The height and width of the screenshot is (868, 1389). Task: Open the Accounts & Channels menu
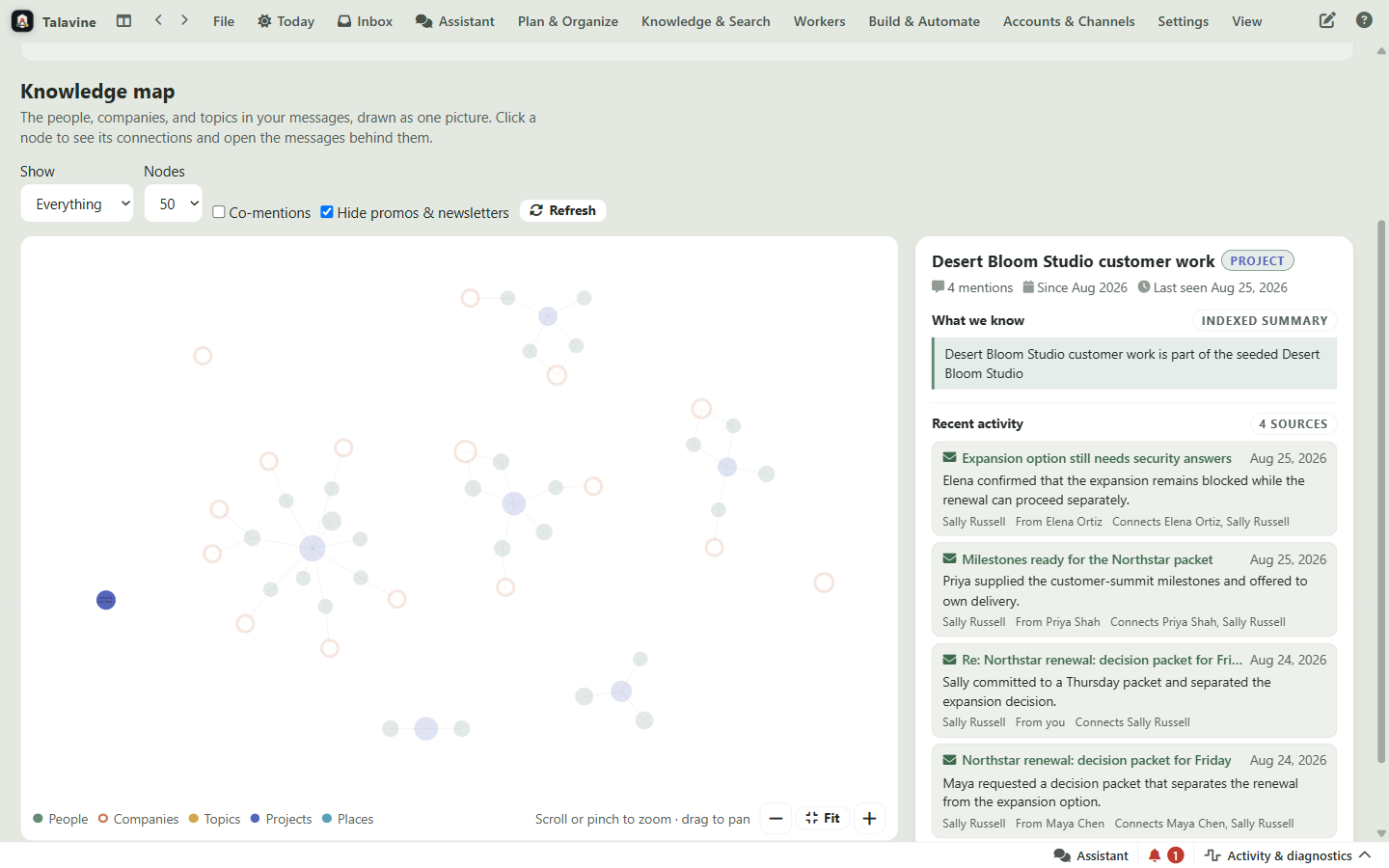pos(1069,21)
